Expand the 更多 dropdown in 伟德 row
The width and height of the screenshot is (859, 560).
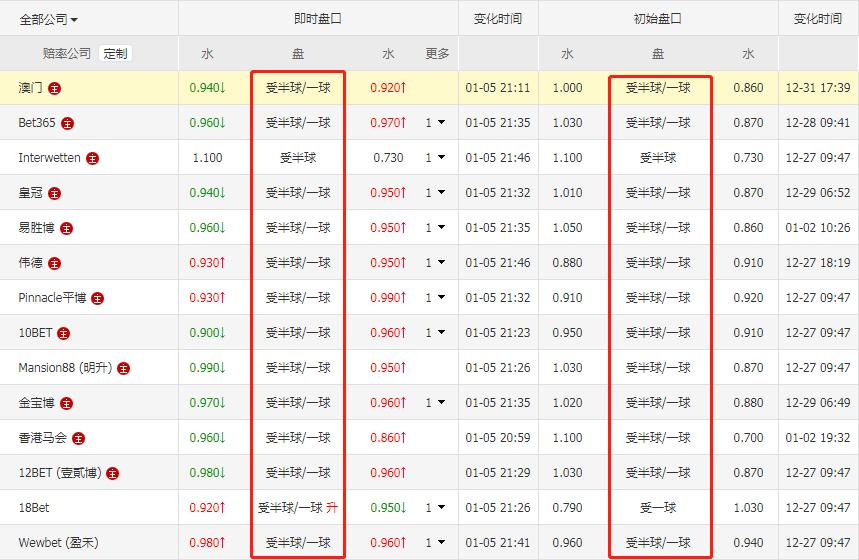tap(435, 262)
